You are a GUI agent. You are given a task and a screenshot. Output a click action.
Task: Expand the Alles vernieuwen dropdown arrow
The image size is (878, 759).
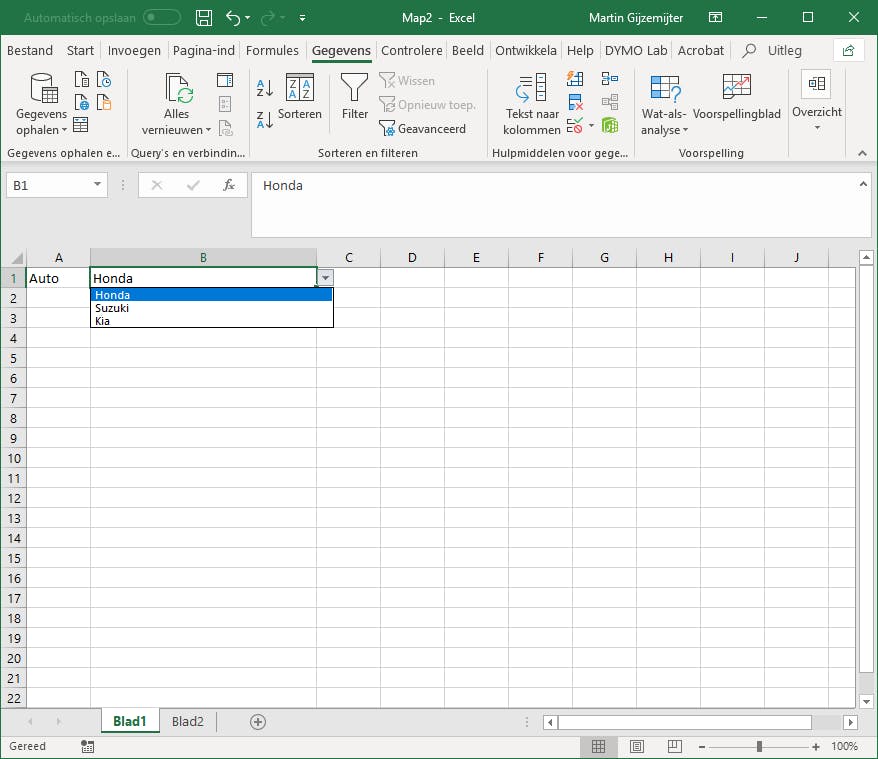tap(208, 130)
